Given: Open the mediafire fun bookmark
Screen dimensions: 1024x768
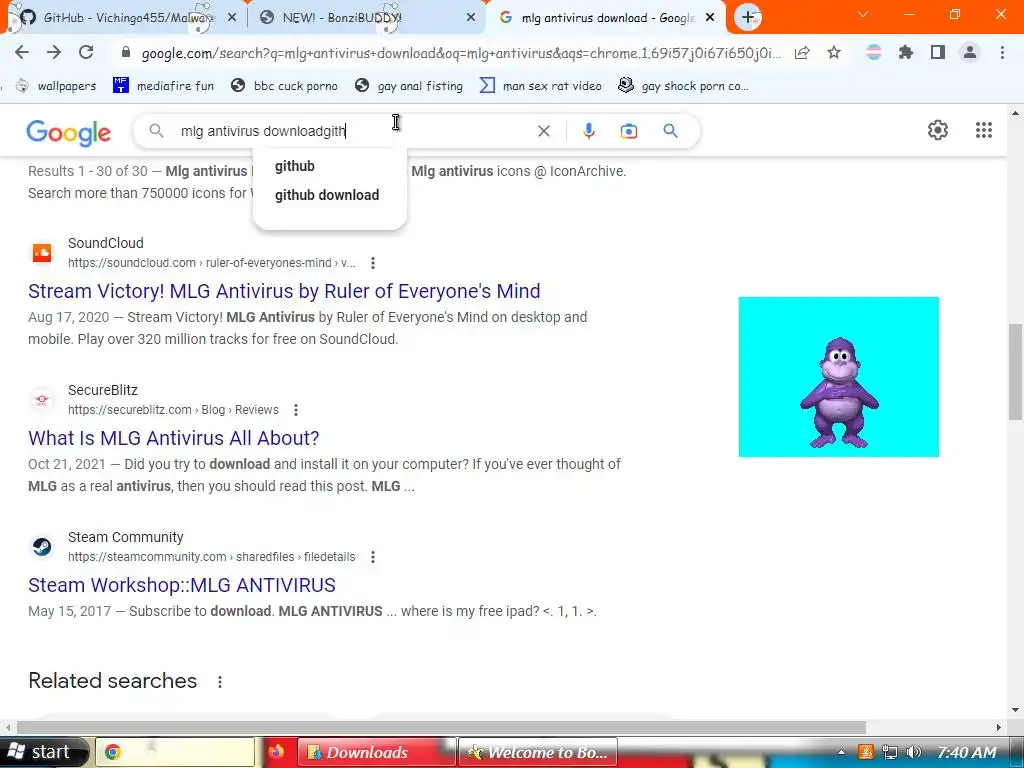Looking at the screenshot, I should [164, 86].
